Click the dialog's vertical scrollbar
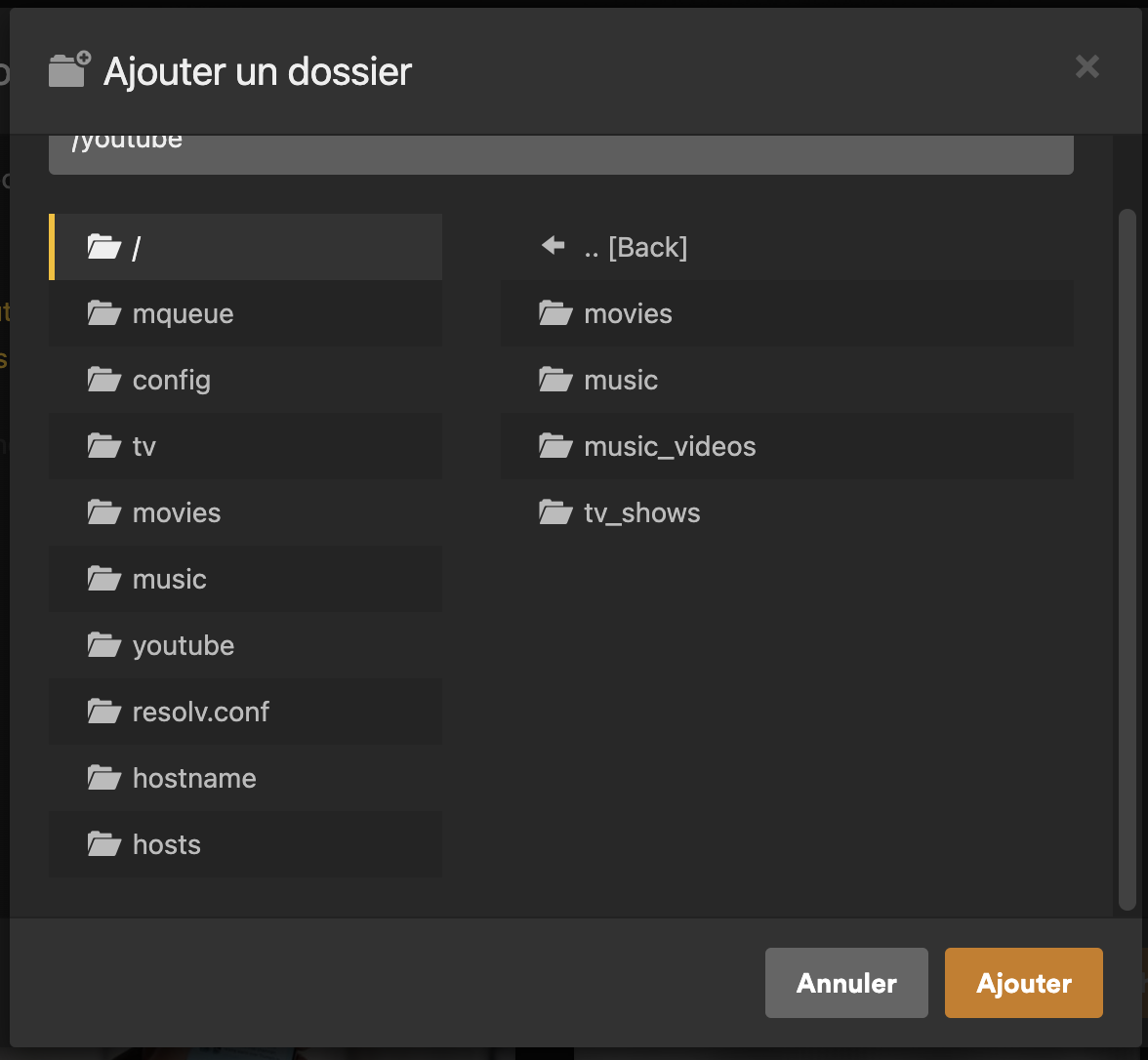 [1127, 556]
